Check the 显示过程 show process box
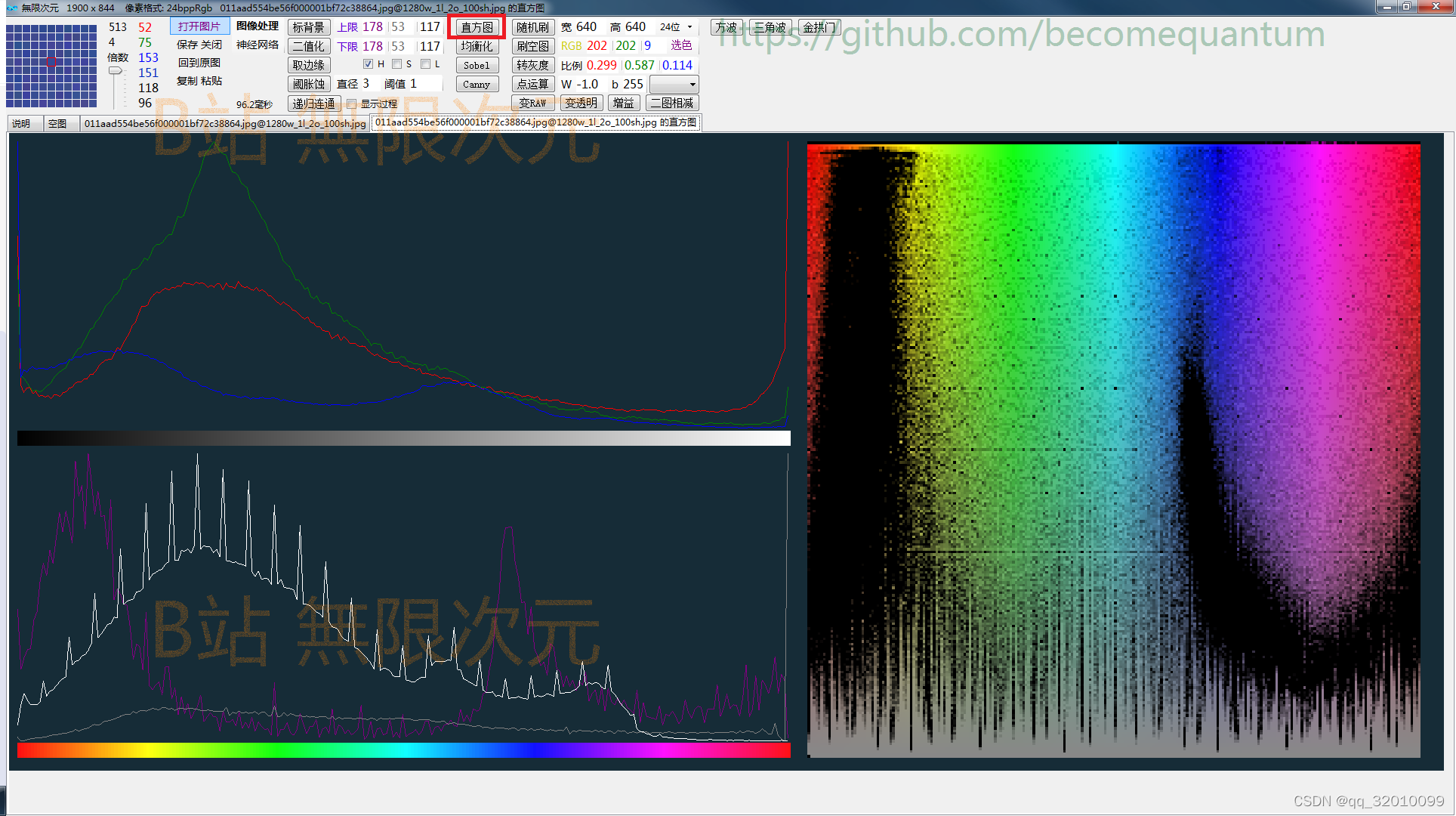The image size is (1456, 816). pyautogui.click(x=352, y=104)
